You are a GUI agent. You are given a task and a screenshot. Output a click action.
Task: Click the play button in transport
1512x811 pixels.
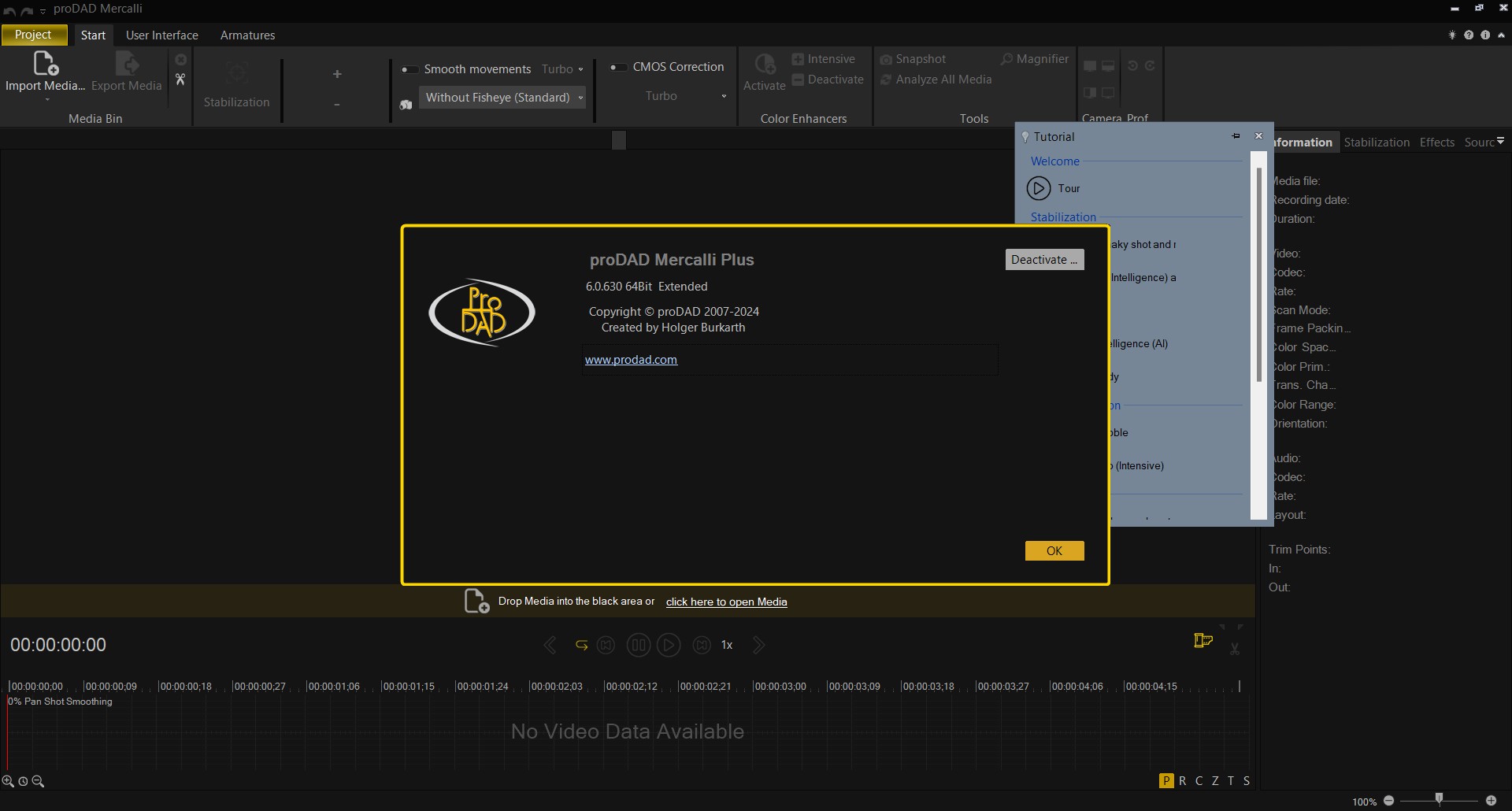click(669, 645)
